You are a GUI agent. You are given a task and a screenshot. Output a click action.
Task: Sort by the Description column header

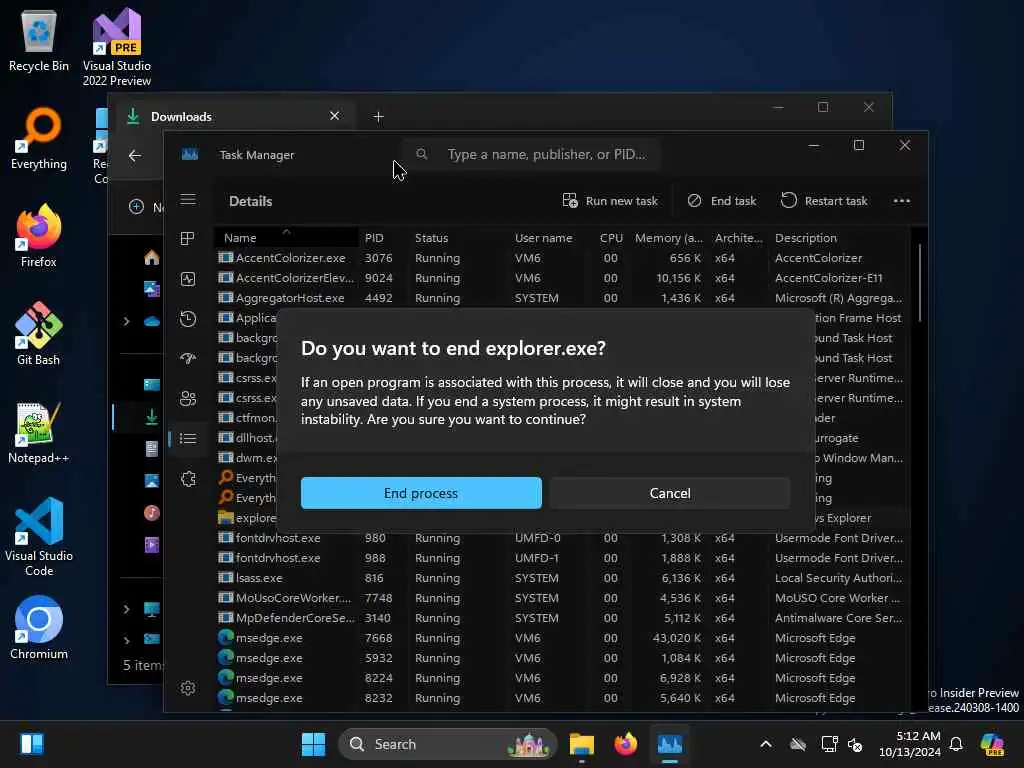(839, 238)
